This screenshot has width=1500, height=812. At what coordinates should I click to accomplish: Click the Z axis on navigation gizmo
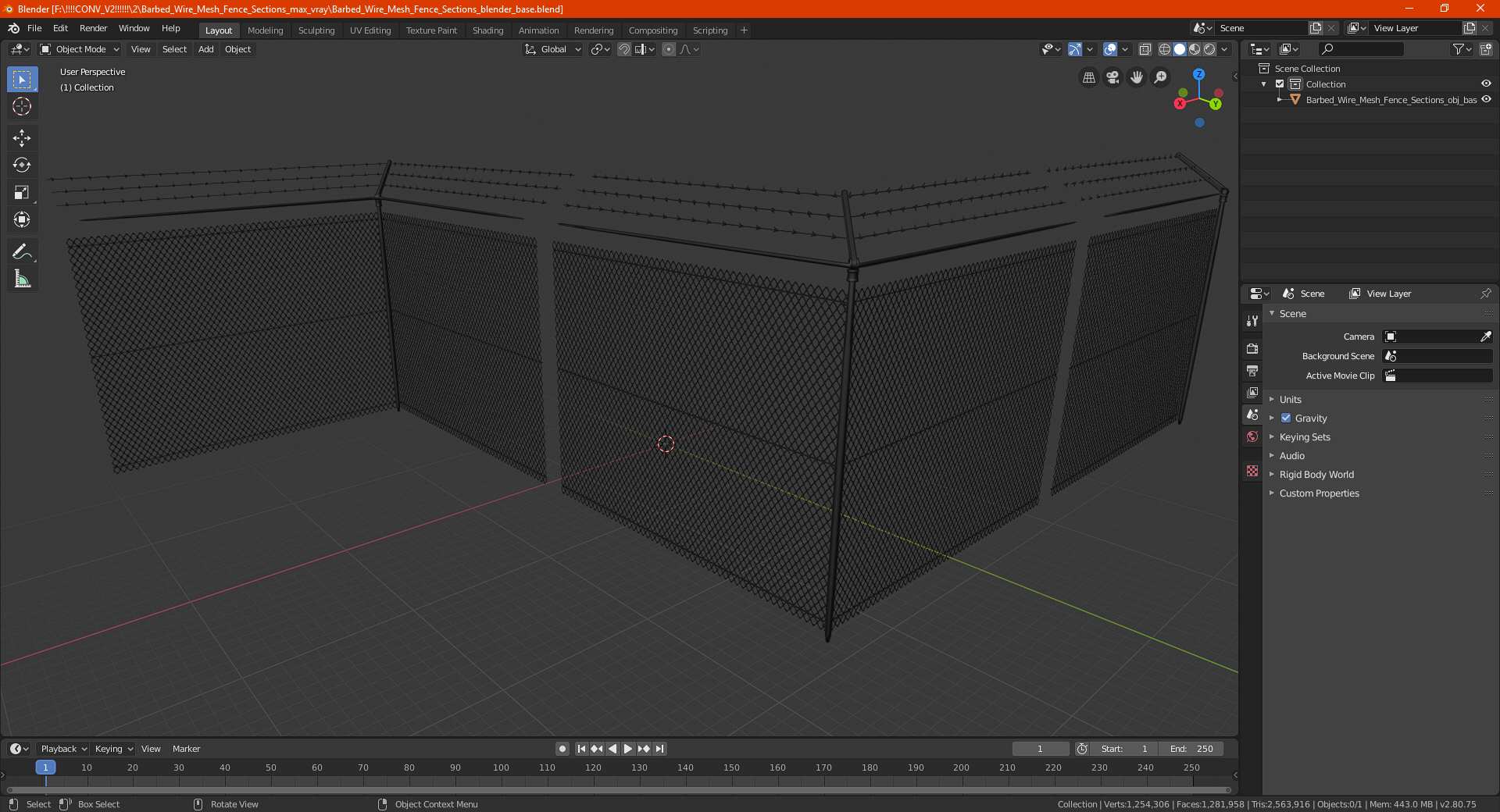[x=1198, y=74]
